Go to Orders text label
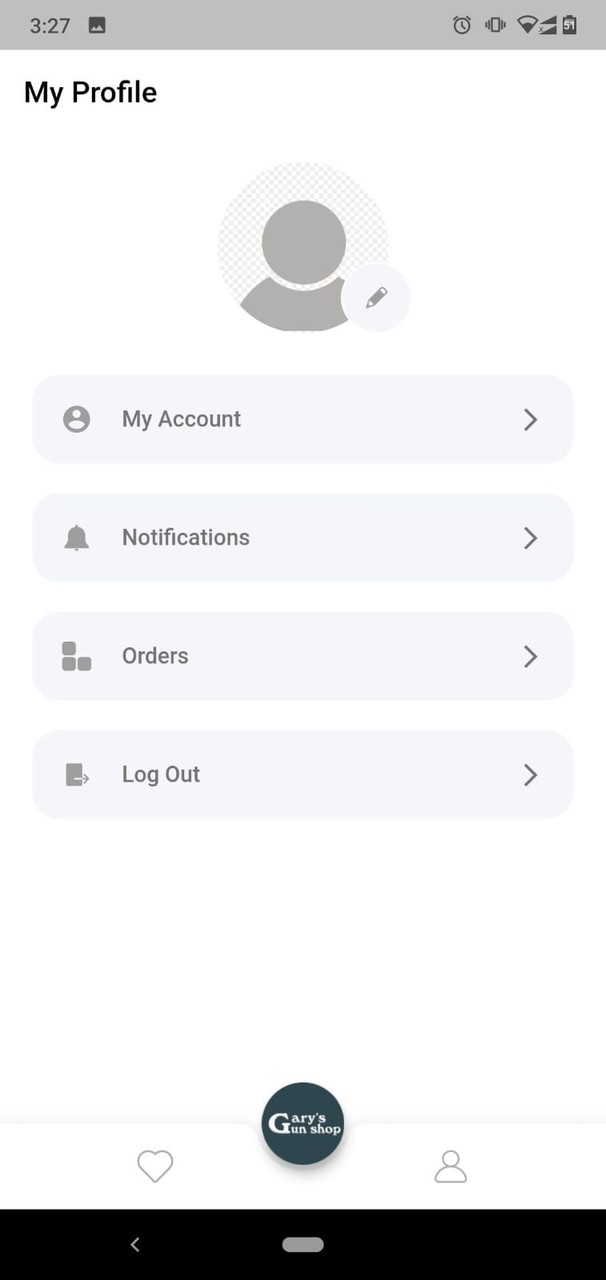606x1280 pixels. coord(155,656)
